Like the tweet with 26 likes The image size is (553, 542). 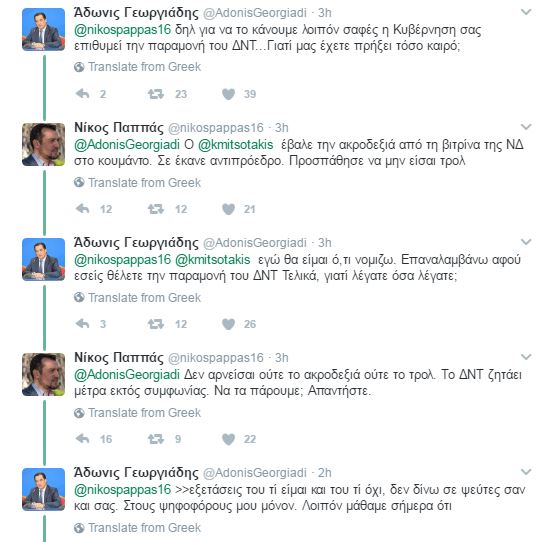click(229, 324)
